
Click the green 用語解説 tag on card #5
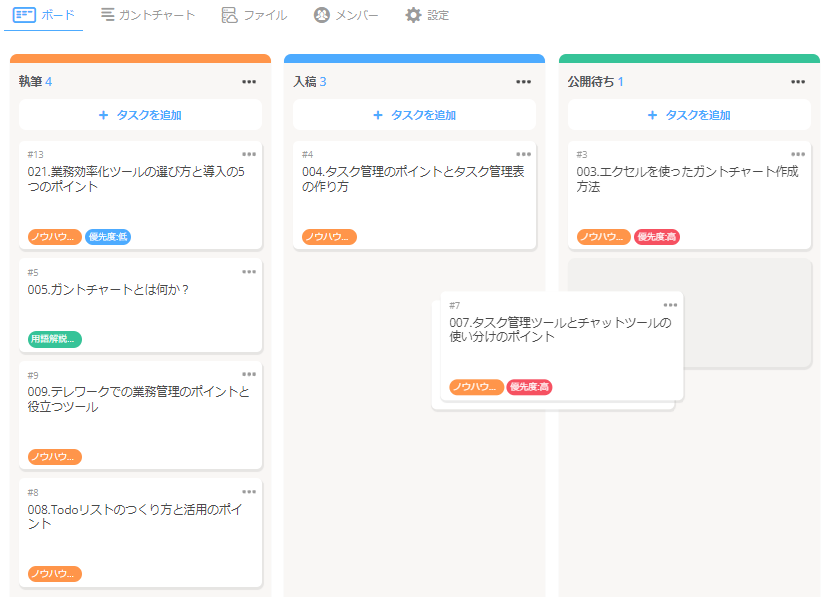[55, 339]
